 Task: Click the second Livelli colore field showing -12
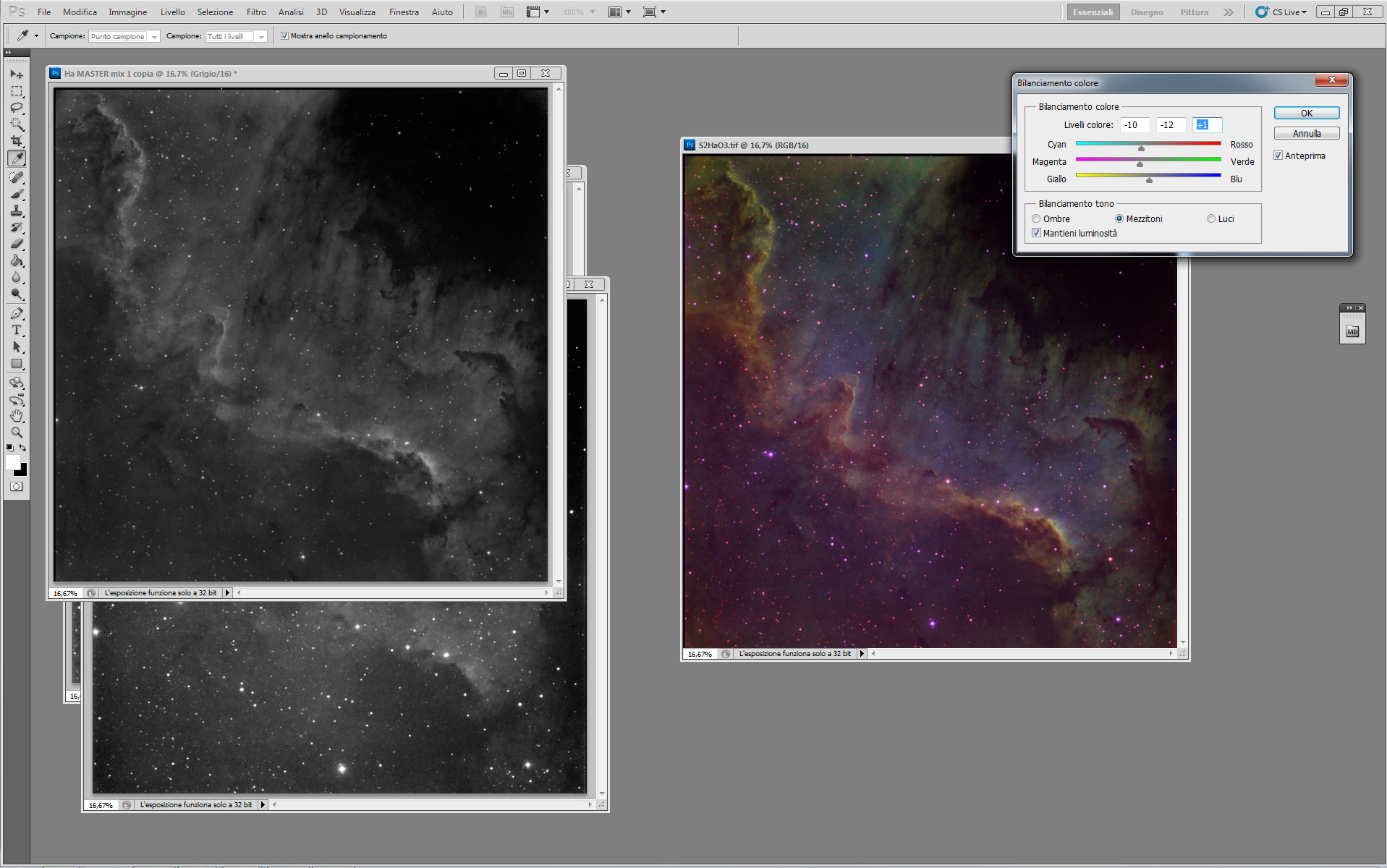coord(1171,125)
